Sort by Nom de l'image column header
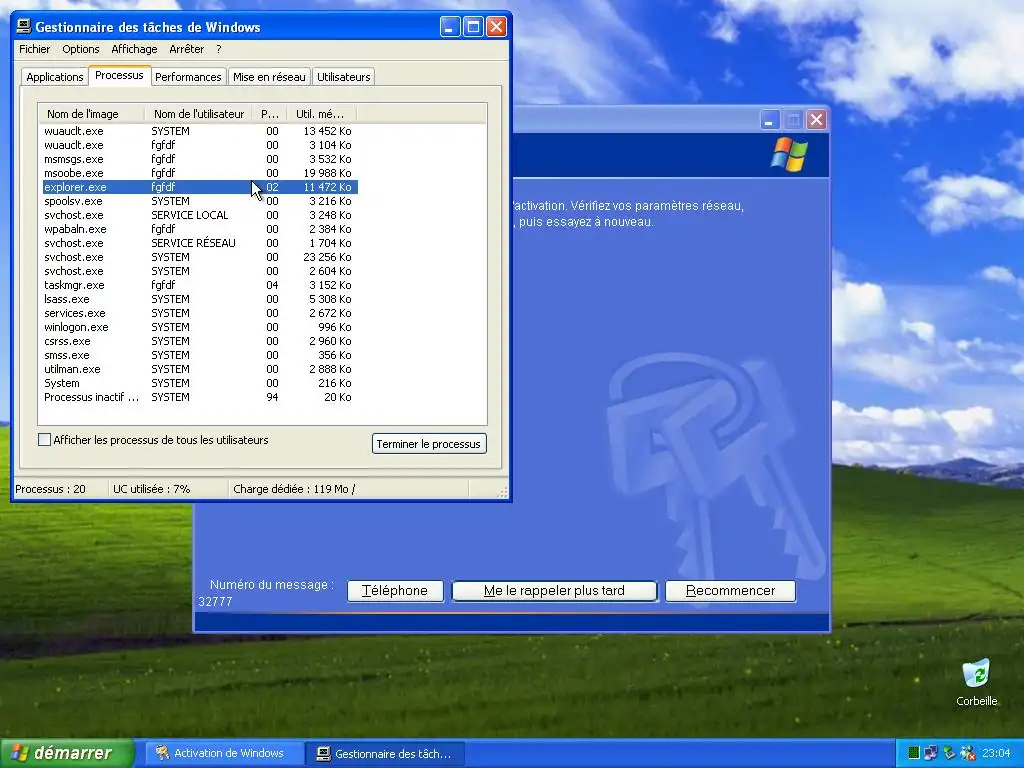This screenshot has height=768, width=1024. pos(91,114)
